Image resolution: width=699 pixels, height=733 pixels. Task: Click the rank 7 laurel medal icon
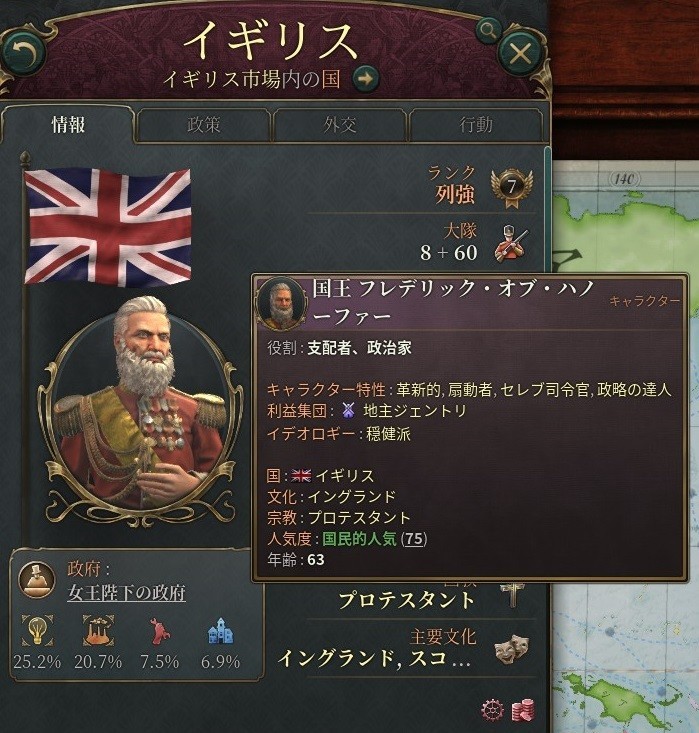click(x=512, y=188)
